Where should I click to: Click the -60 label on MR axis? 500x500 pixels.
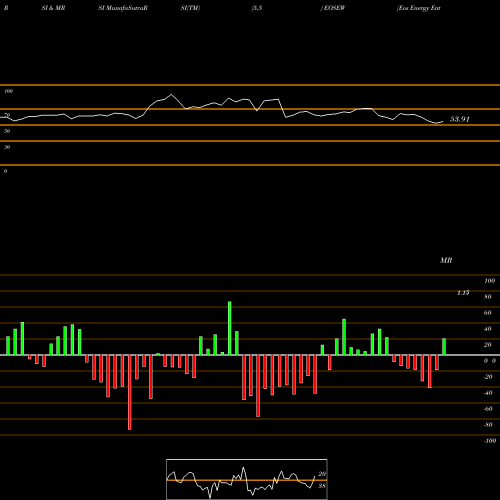[488, 409]
